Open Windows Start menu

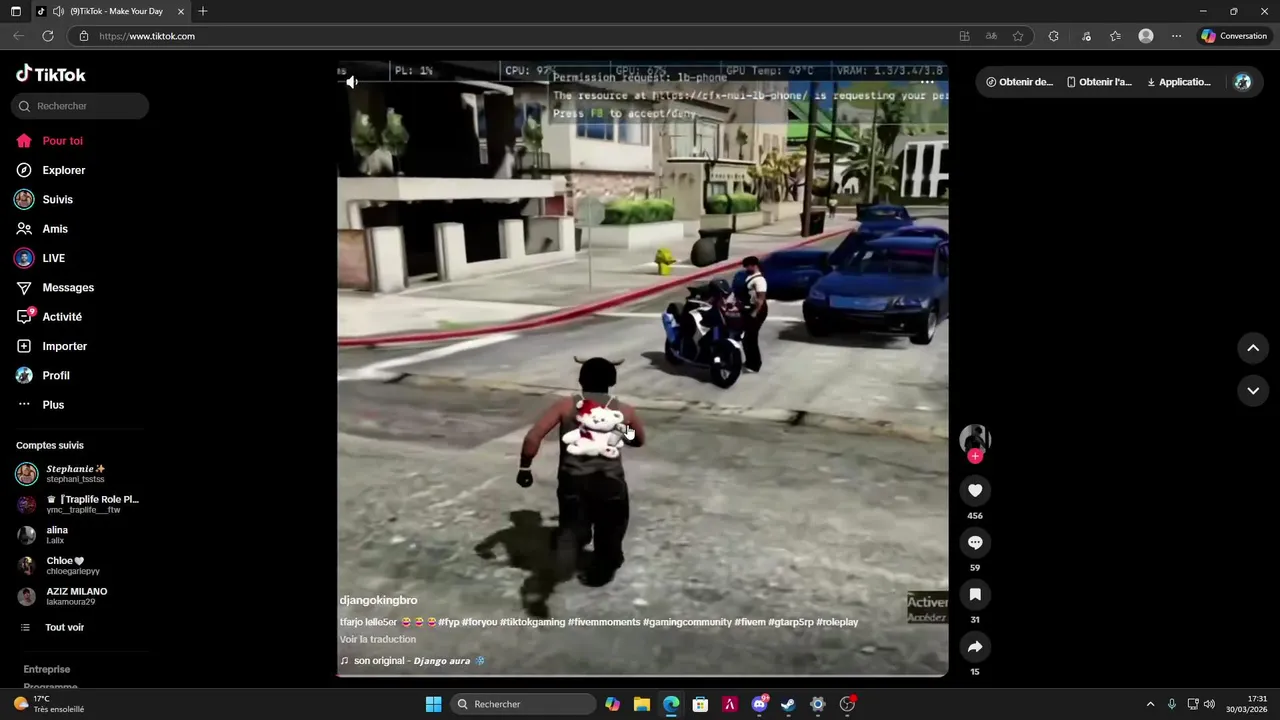[x=433, y=704]
